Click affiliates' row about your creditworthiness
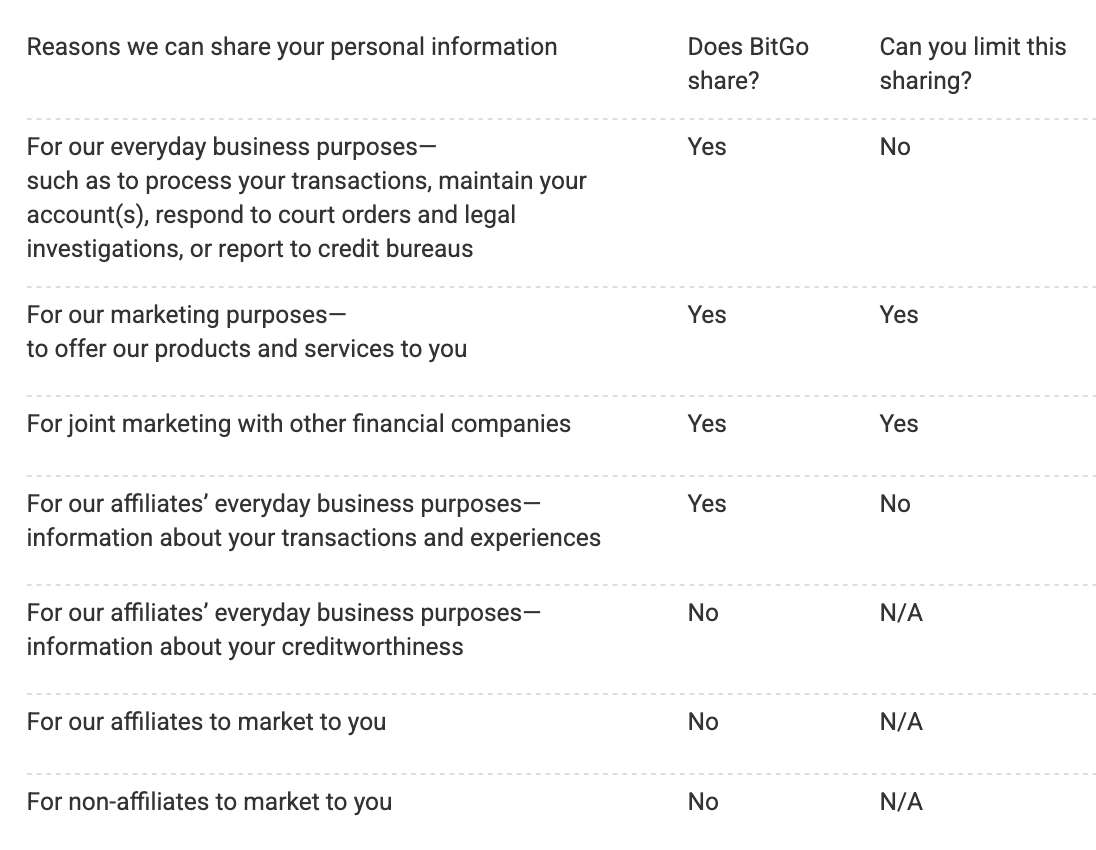The height and width of the screenshot is (850, 1096). [x=284, y=630]
